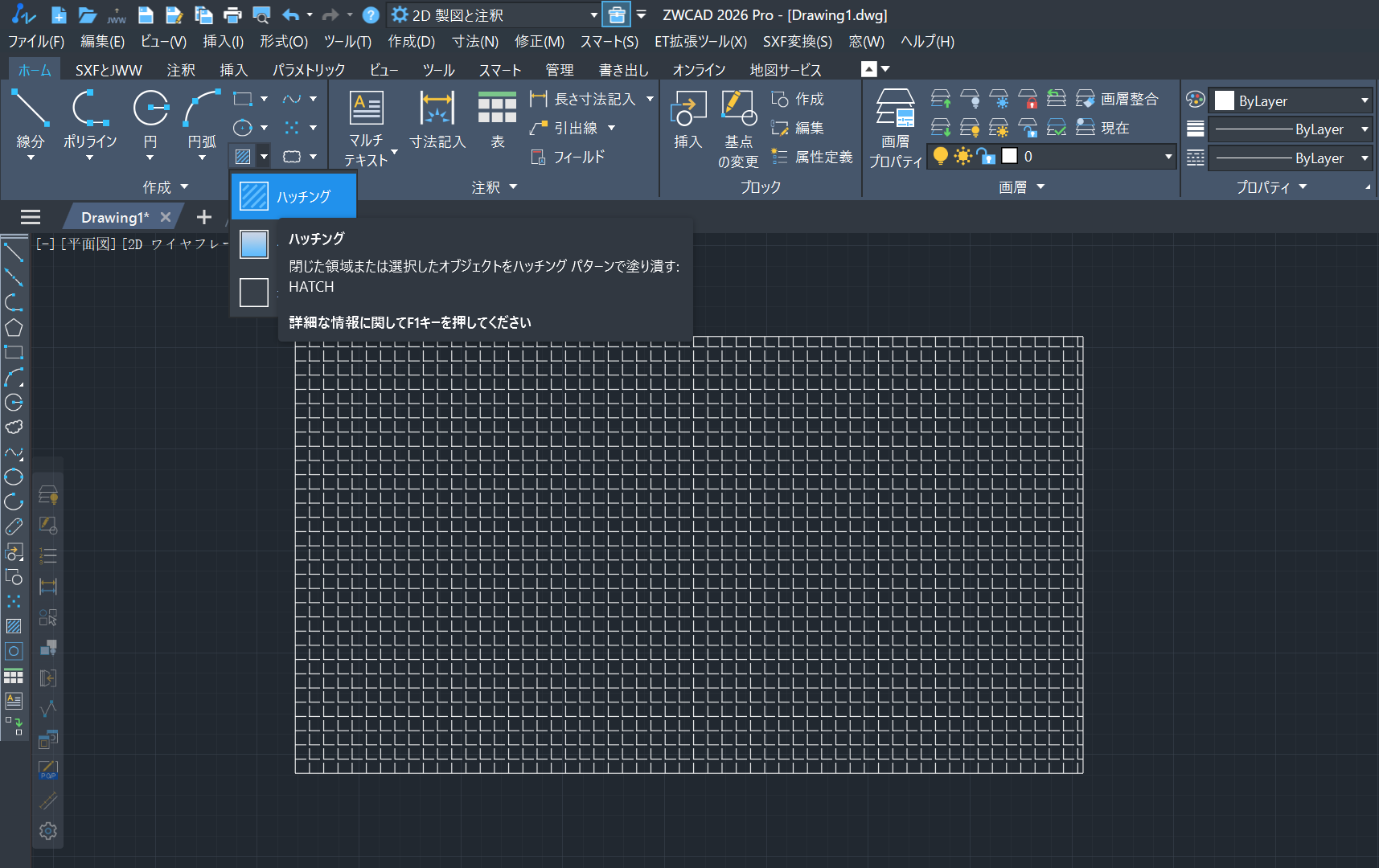This screenshot has height=868, width=1379.
Task: Toggle layer lock padlock icon
Action: click(986, 157)
